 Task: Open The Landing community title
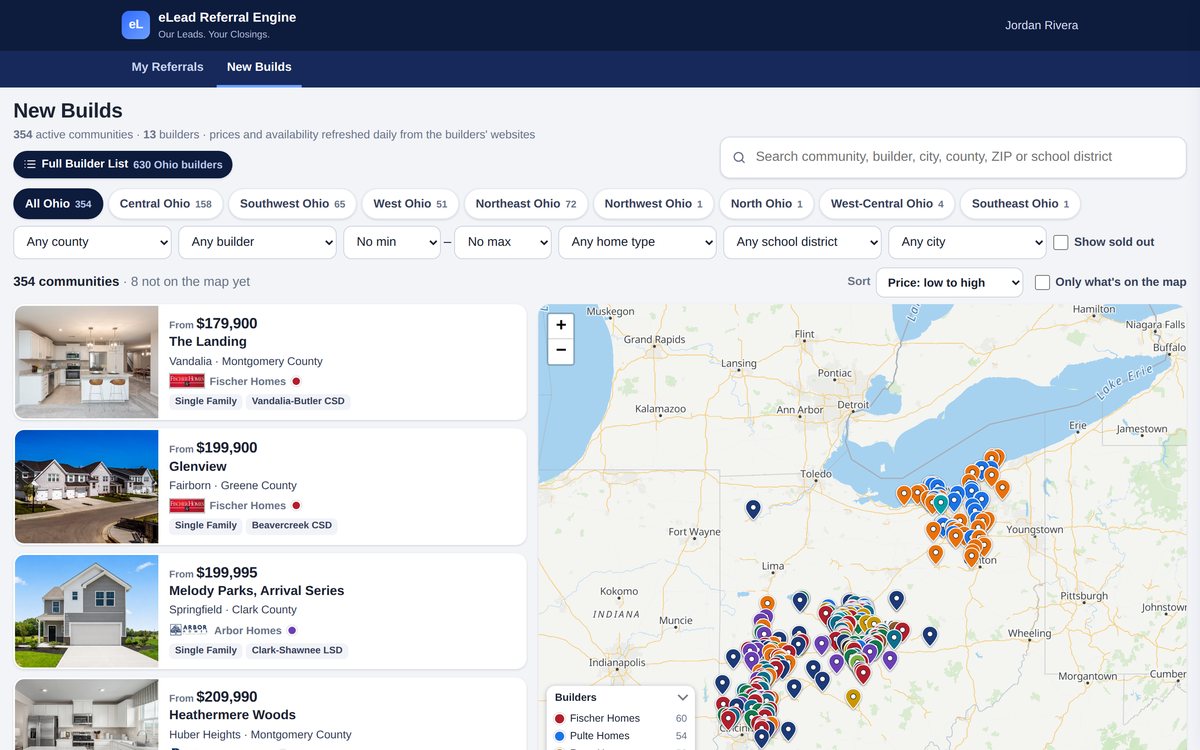tap(208, 342)
